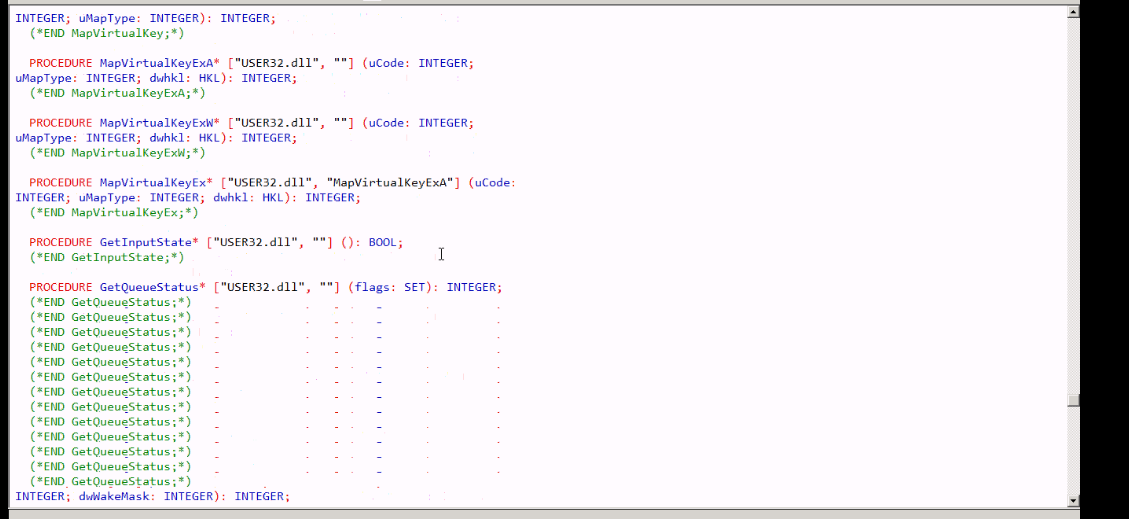Click the (*END MapVirtualKey;*) comment
Screen dimensions: 1129x519
coord(107,33)
